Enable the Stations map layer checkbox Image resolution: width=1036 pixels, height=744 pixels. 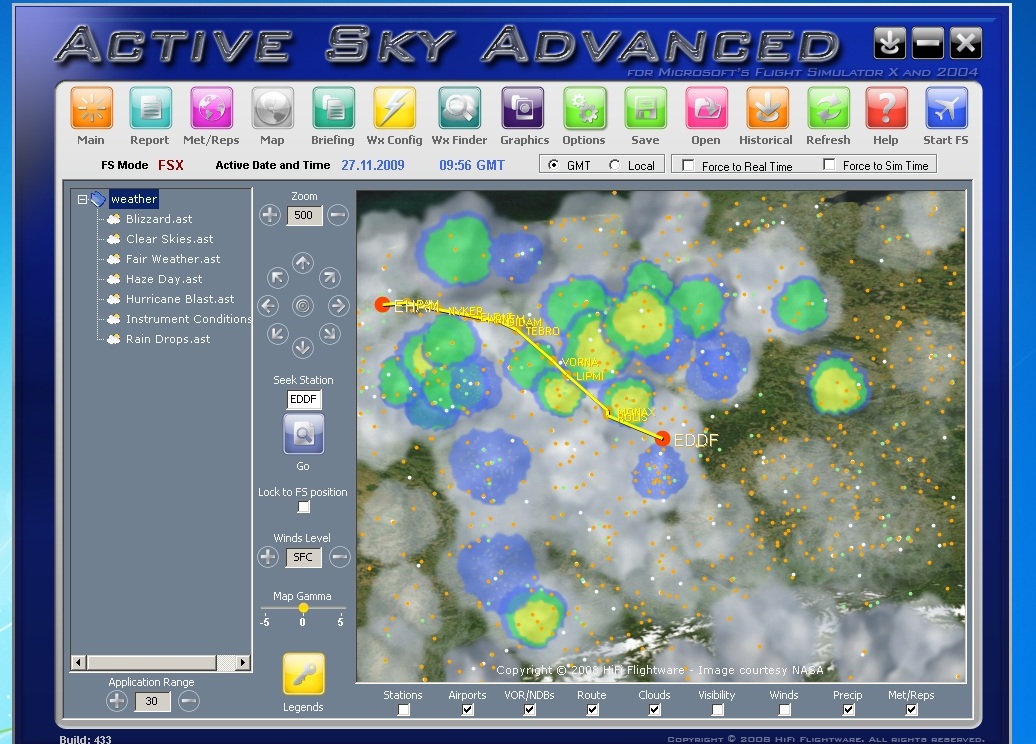[403, 710]
